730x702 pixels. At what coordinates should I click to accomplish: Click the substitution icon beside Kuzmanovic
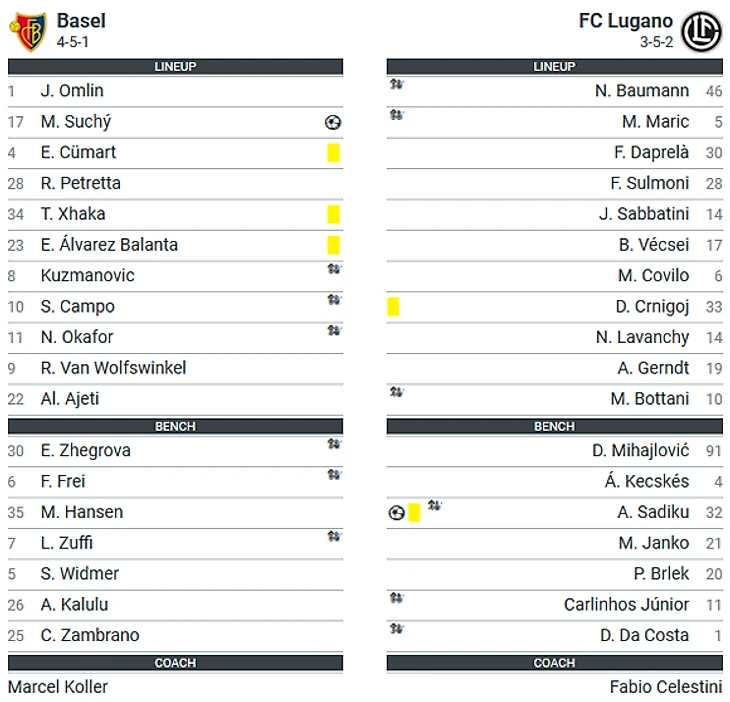(x=333, y=269)
